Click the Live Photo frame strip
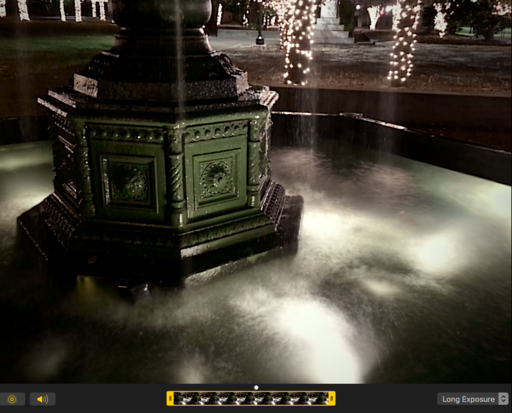This screenshot has height=413, width=512. pos(251,398)
